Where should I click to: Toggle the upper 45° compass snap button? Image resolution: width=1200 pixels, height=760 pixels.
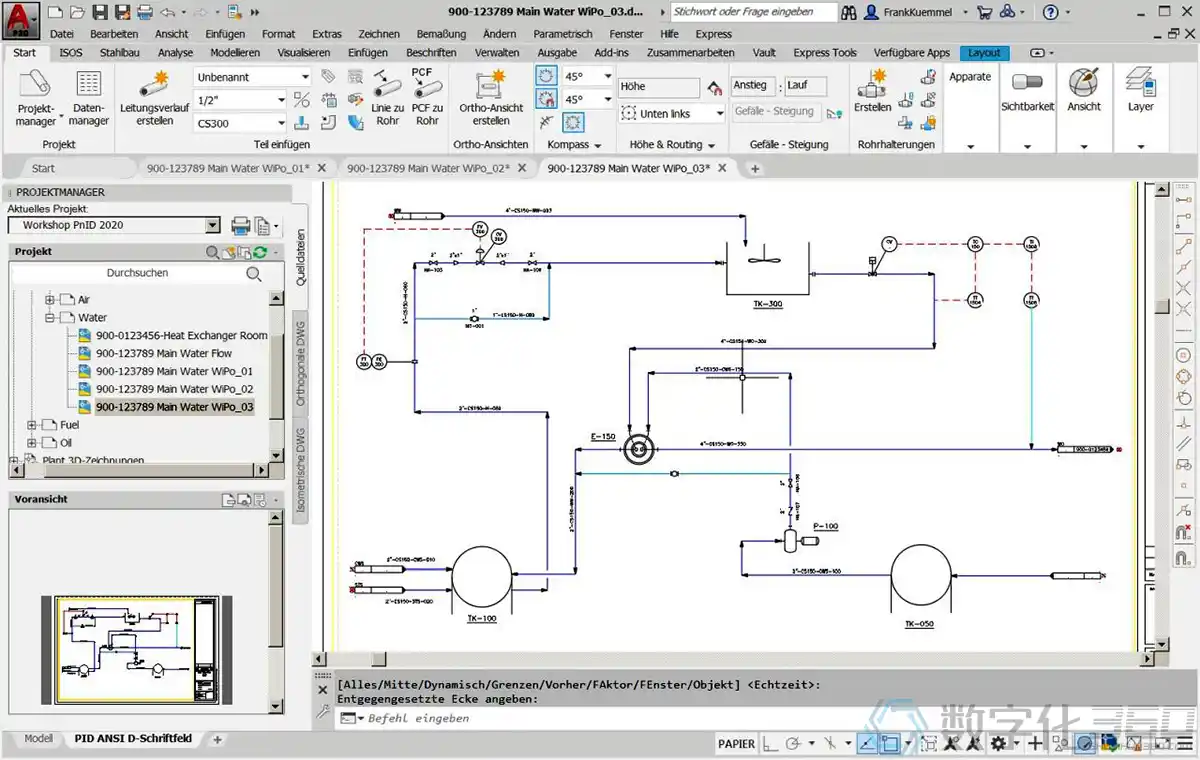tap(546, 75)
